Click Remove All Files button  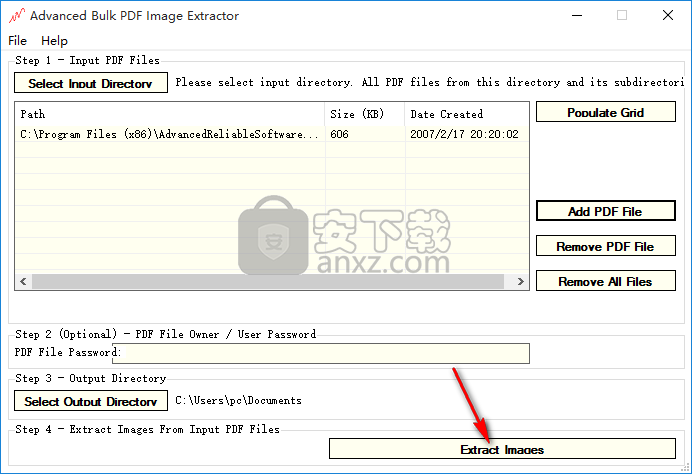point(606,281)
